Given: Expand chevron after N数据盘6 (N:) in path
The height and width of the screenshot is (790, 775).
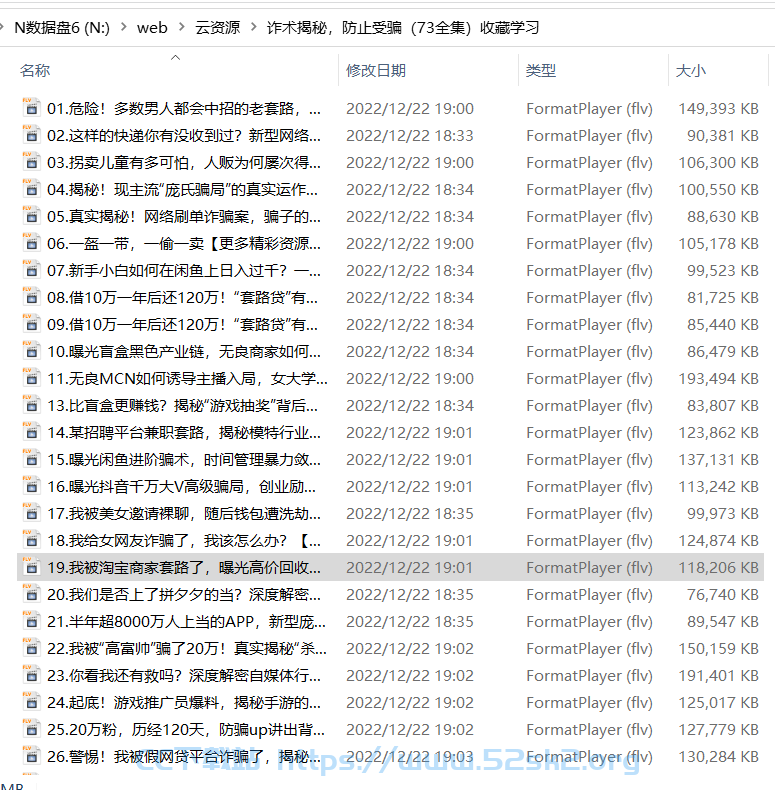Looking at the screenshot, I should click(123, 27).
